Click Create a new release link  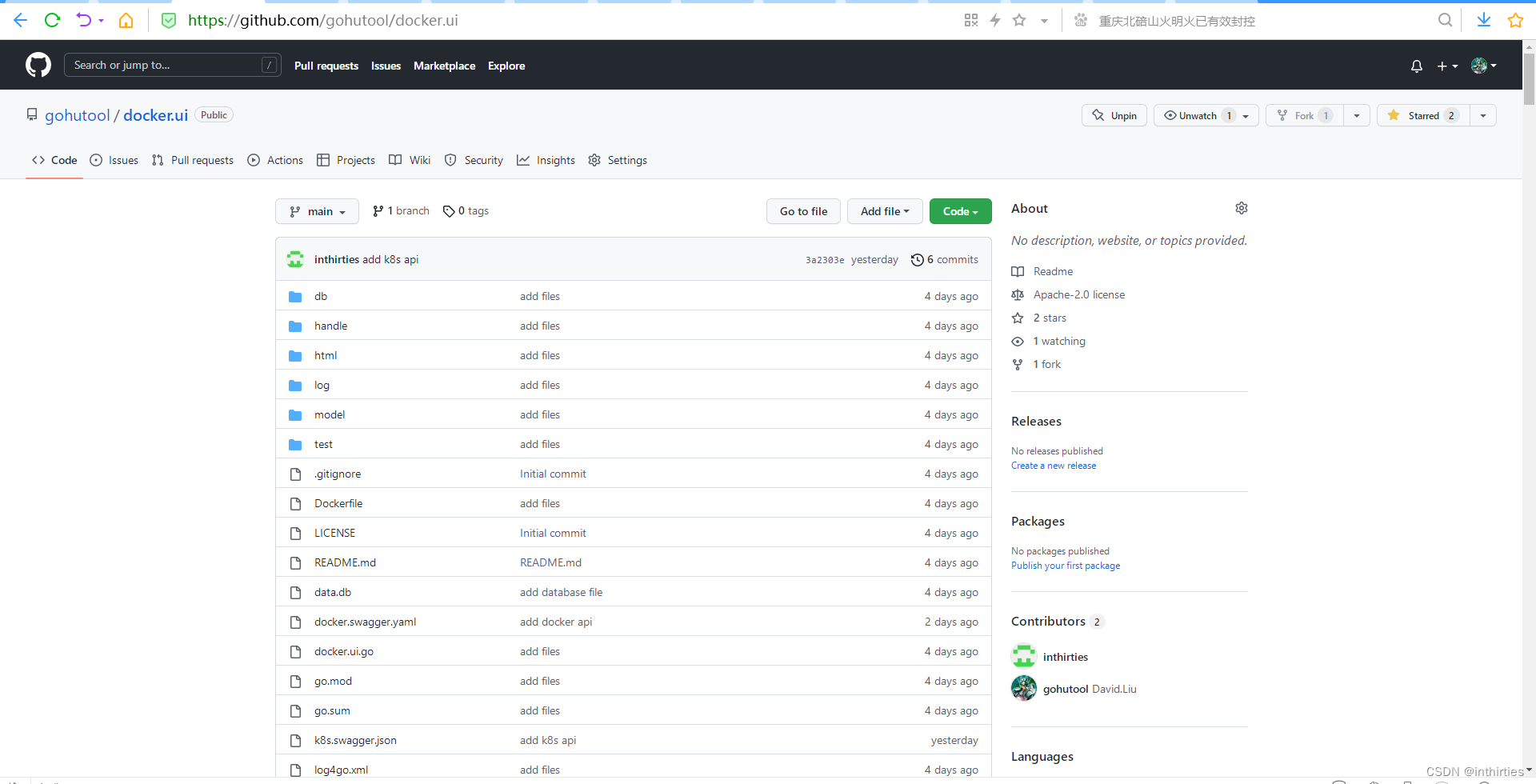tap(1054, 466)
